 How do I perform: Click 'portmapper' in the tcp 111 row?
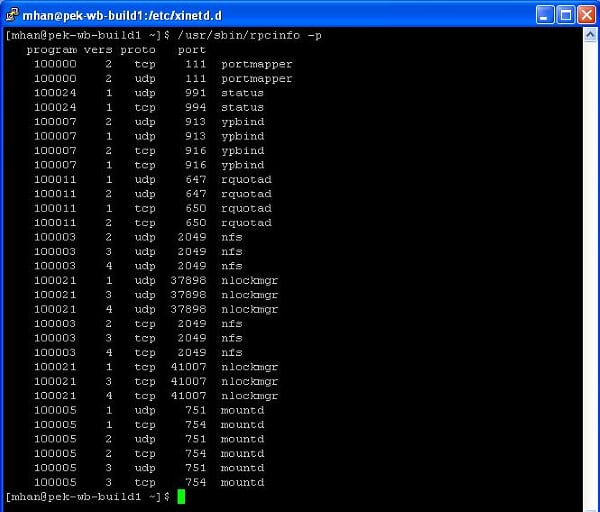coord(257,64)
